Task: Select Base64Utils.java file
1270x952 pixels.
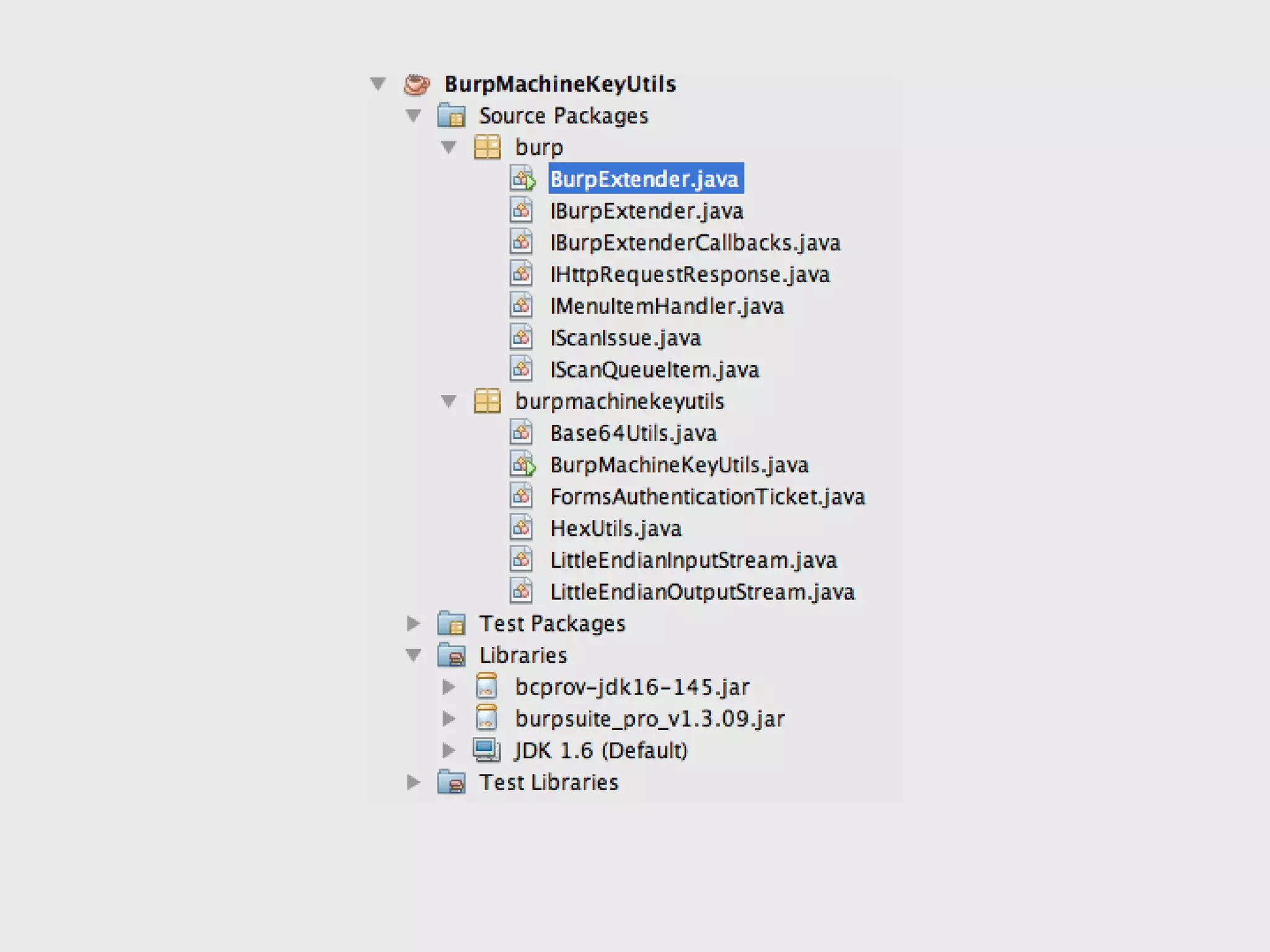Action: click(633, 433)
